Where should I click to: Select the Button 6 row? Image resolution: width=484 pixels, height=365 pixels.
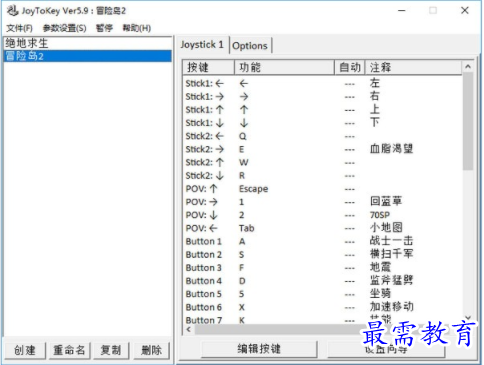click(322, 307)
